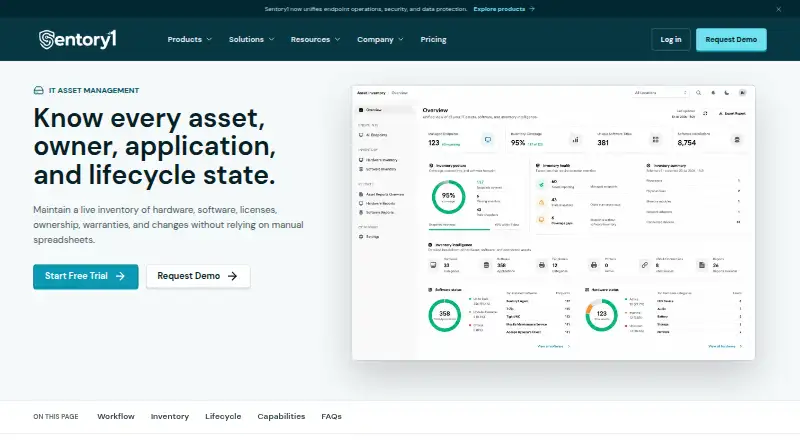Dismiss the announcement banner with the X
Screen dimensions: 800x440
[x=779, y=9]
